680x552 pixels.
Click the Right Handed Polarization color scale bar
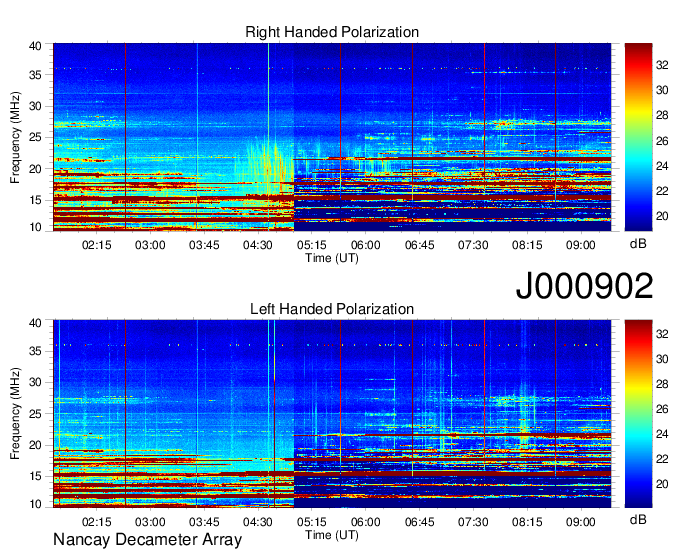(x=638, y=137)
